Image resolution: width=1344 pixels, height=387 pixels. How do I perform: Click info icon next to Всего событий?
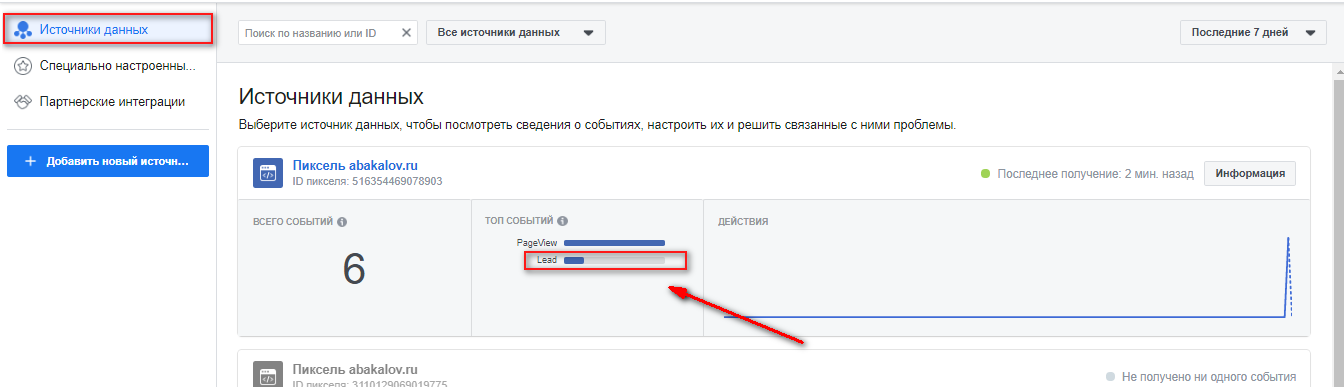342,222
